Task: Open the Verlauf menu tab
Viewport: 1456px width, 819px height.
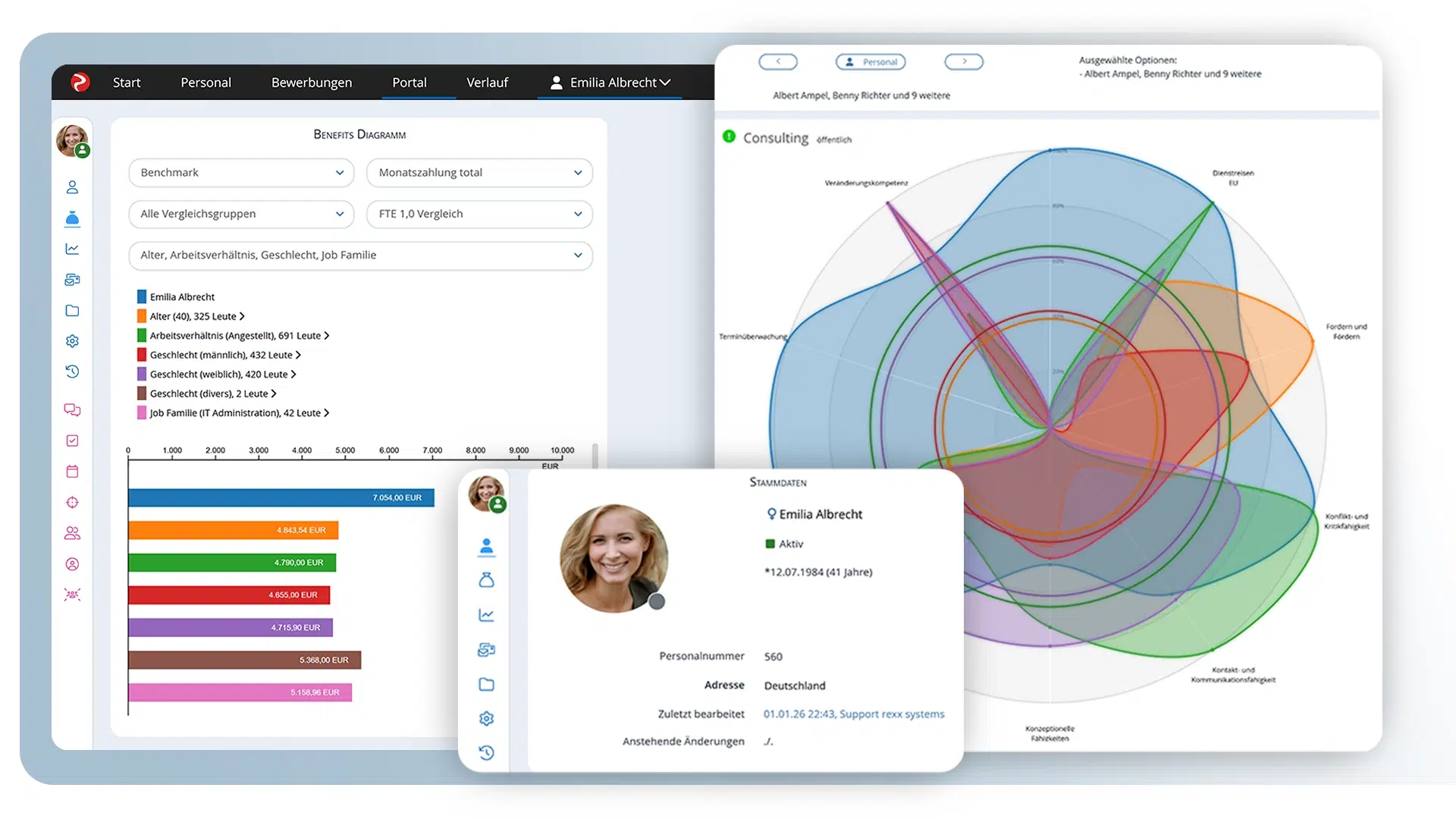Action: pyautogui.click(x=487, y=82)
